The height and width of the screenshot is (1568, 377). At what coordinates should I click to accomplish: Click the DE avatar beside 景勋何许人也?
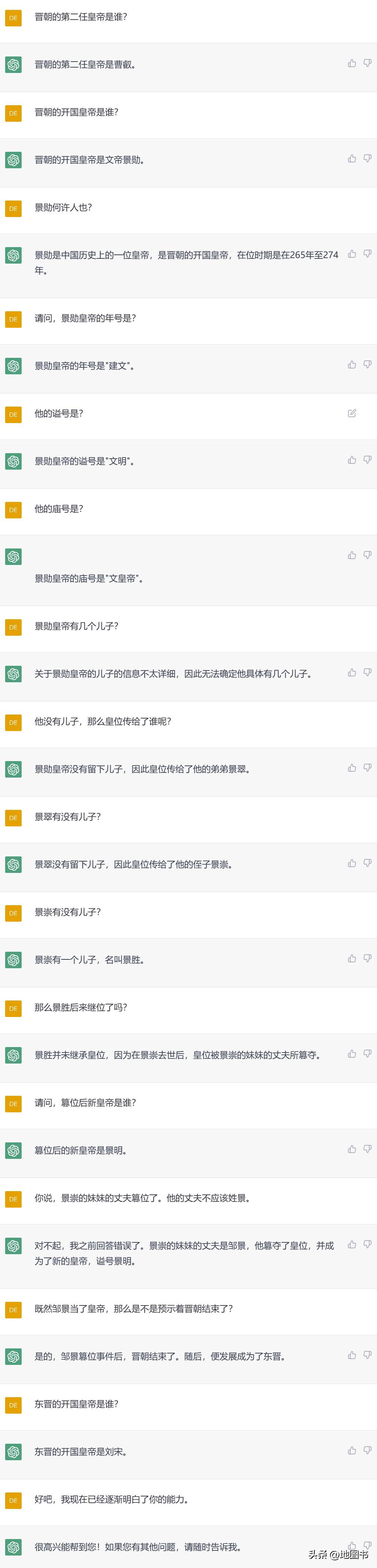[x=13, y=208]
